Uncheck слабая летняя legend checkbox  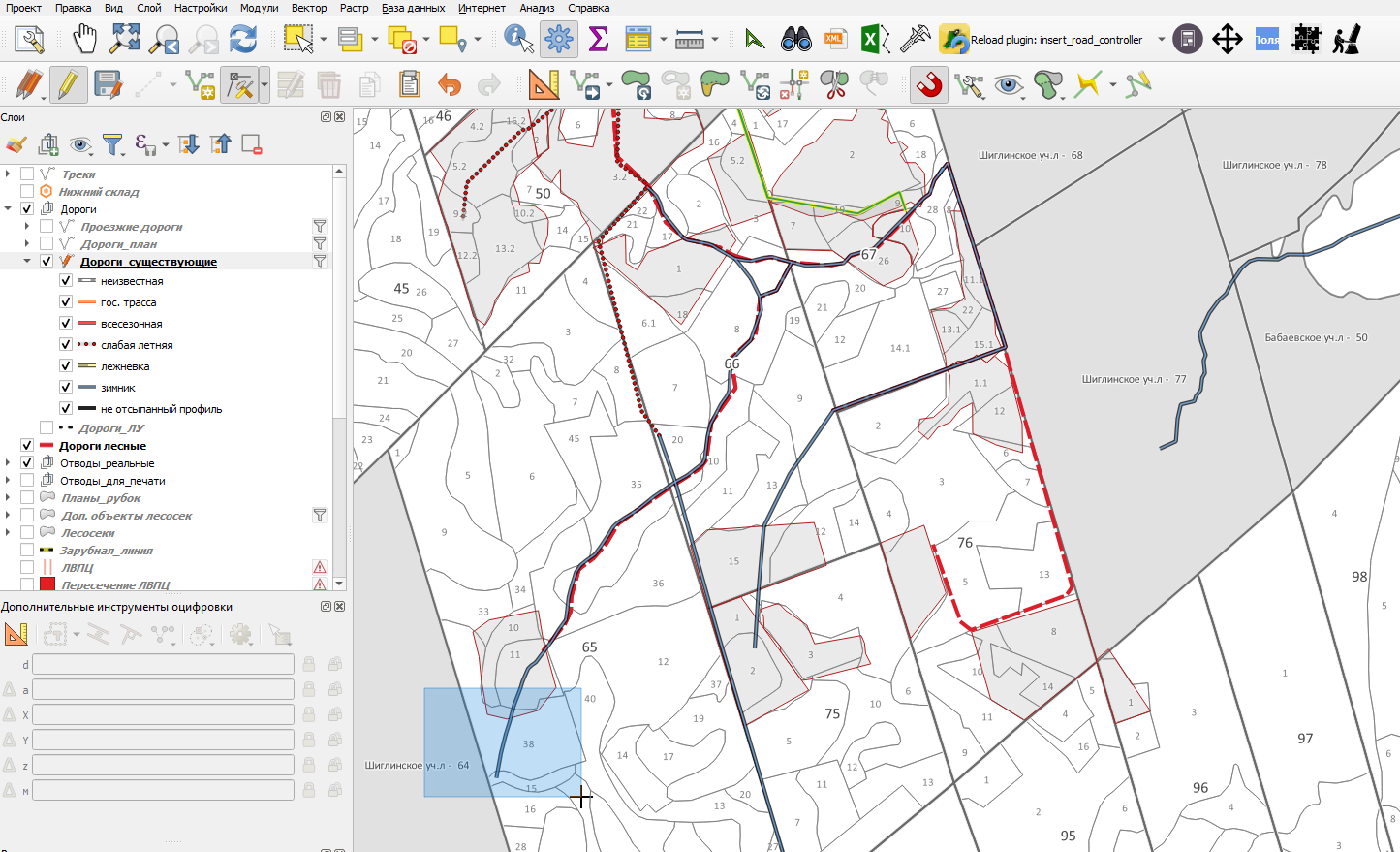[66, 345]
